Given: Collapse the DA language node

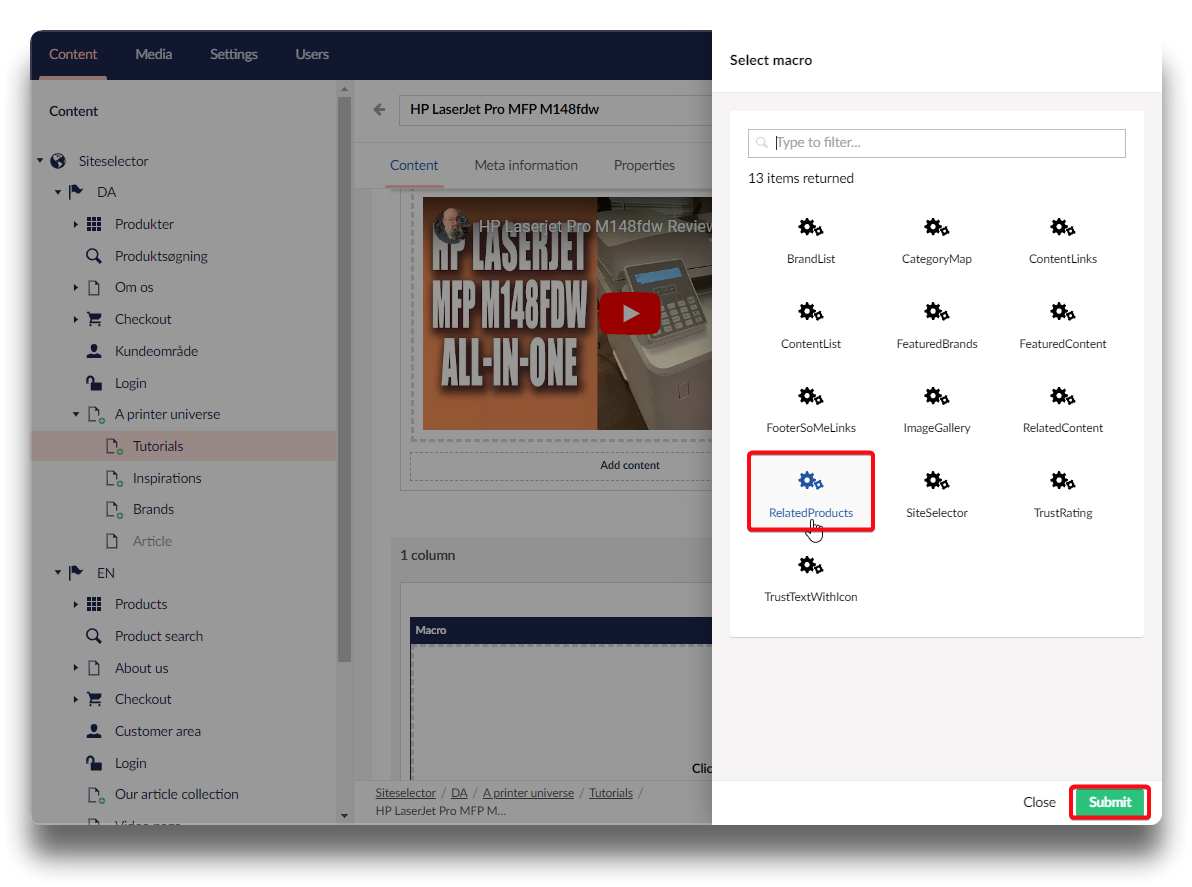Looking at the screenshot, I should [58, 192].
